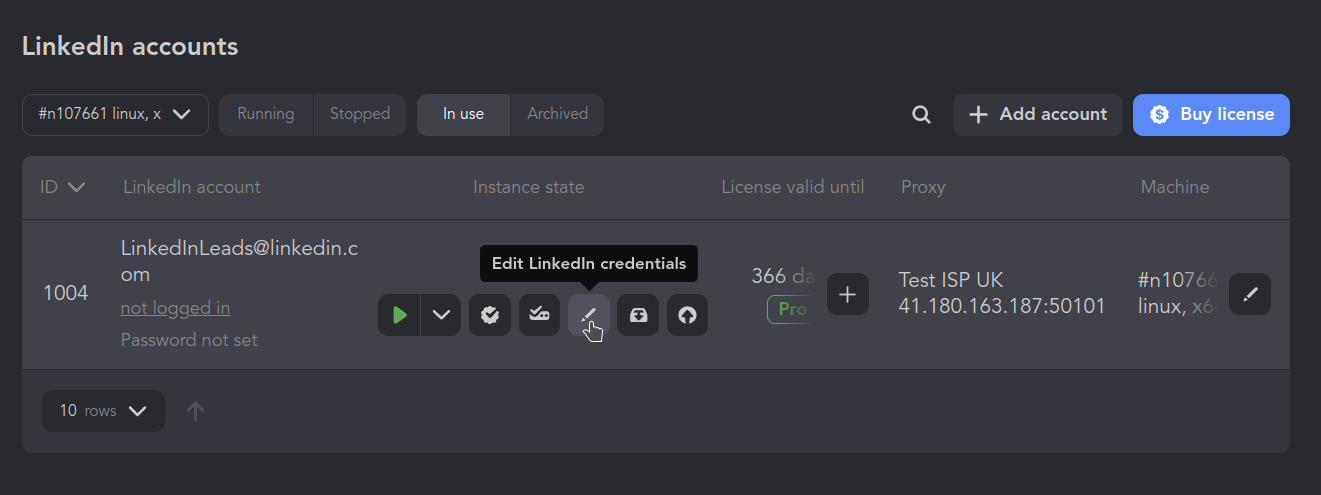Click the Add account button
Viewport: 1321px width, 495px height.
1038,114
